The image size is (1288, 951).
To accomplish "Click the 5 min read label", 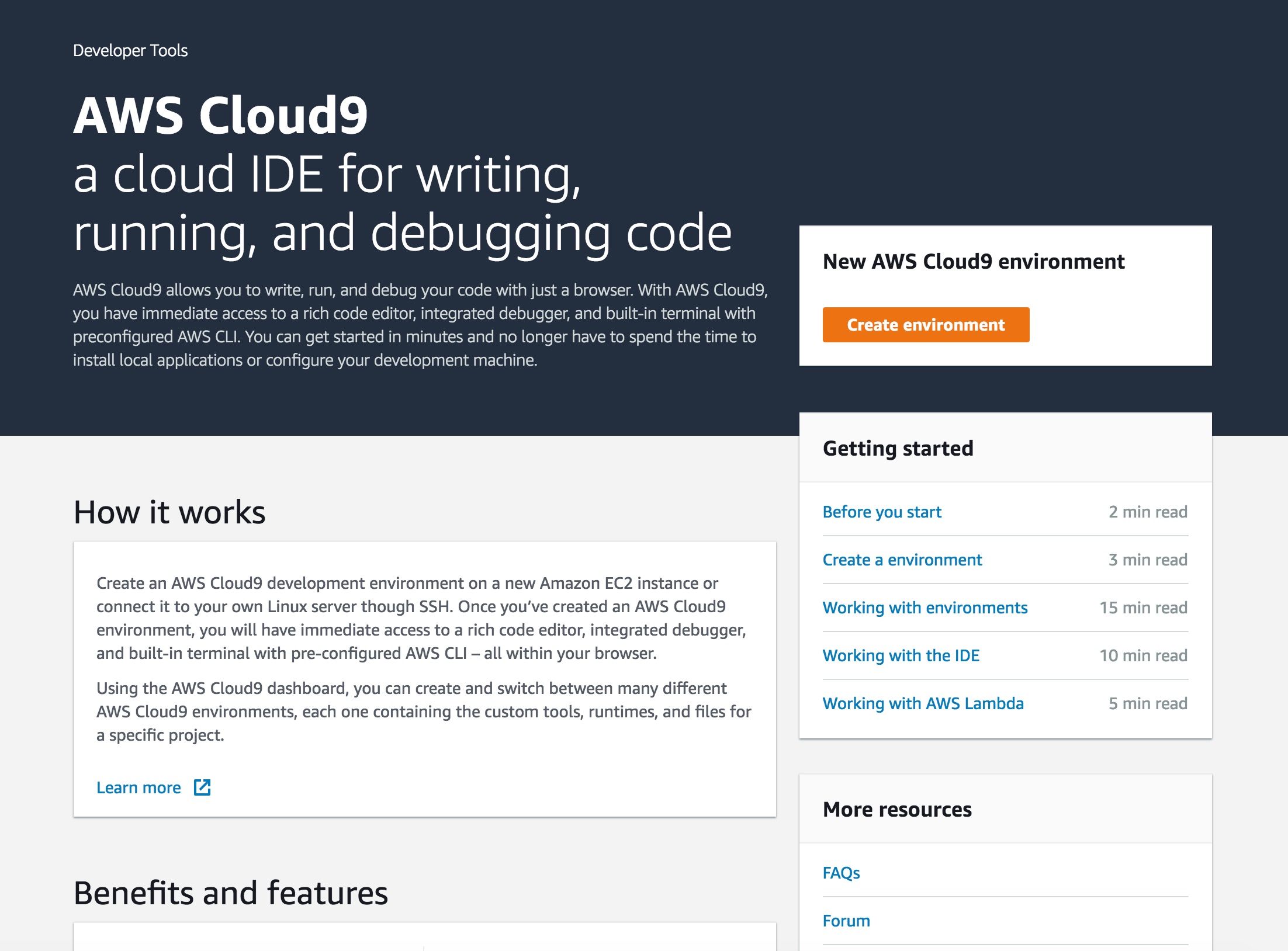I will tap(1148, 703).
